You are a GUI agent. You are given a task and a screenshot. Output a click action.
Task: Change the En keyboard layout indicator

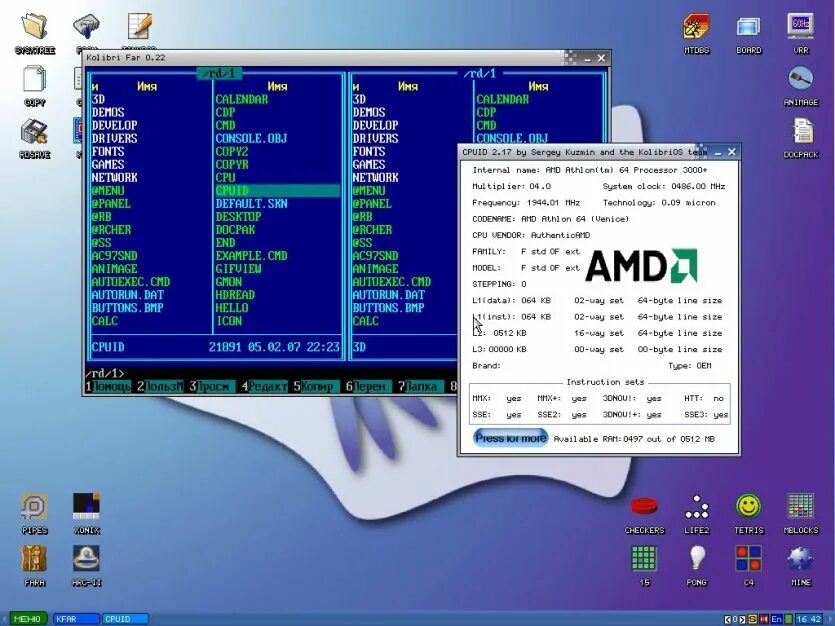pos(776,619)
